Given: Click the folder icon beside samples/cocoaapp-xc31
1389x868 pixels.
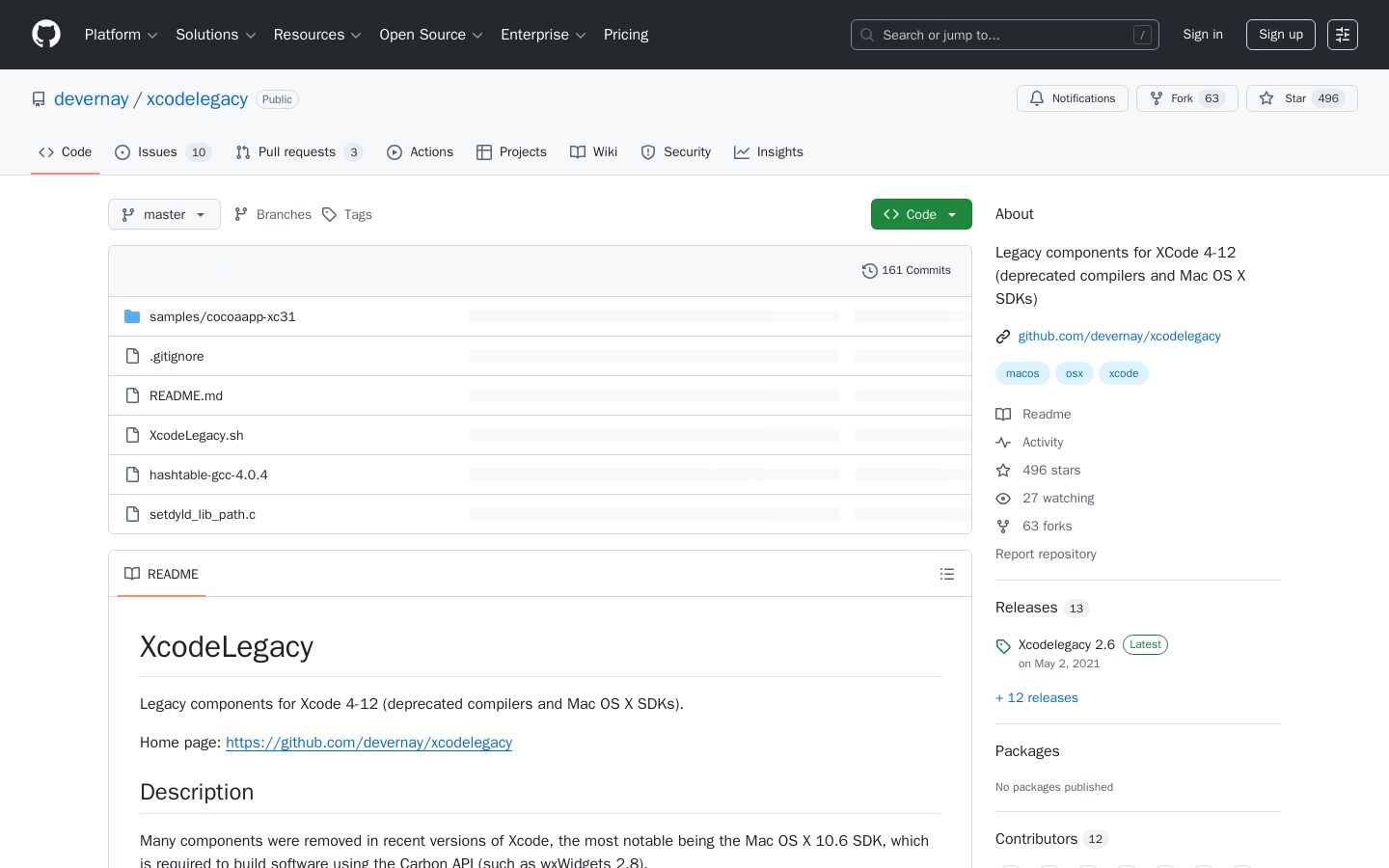Looking at the screenshot, I should pos(132,316).
